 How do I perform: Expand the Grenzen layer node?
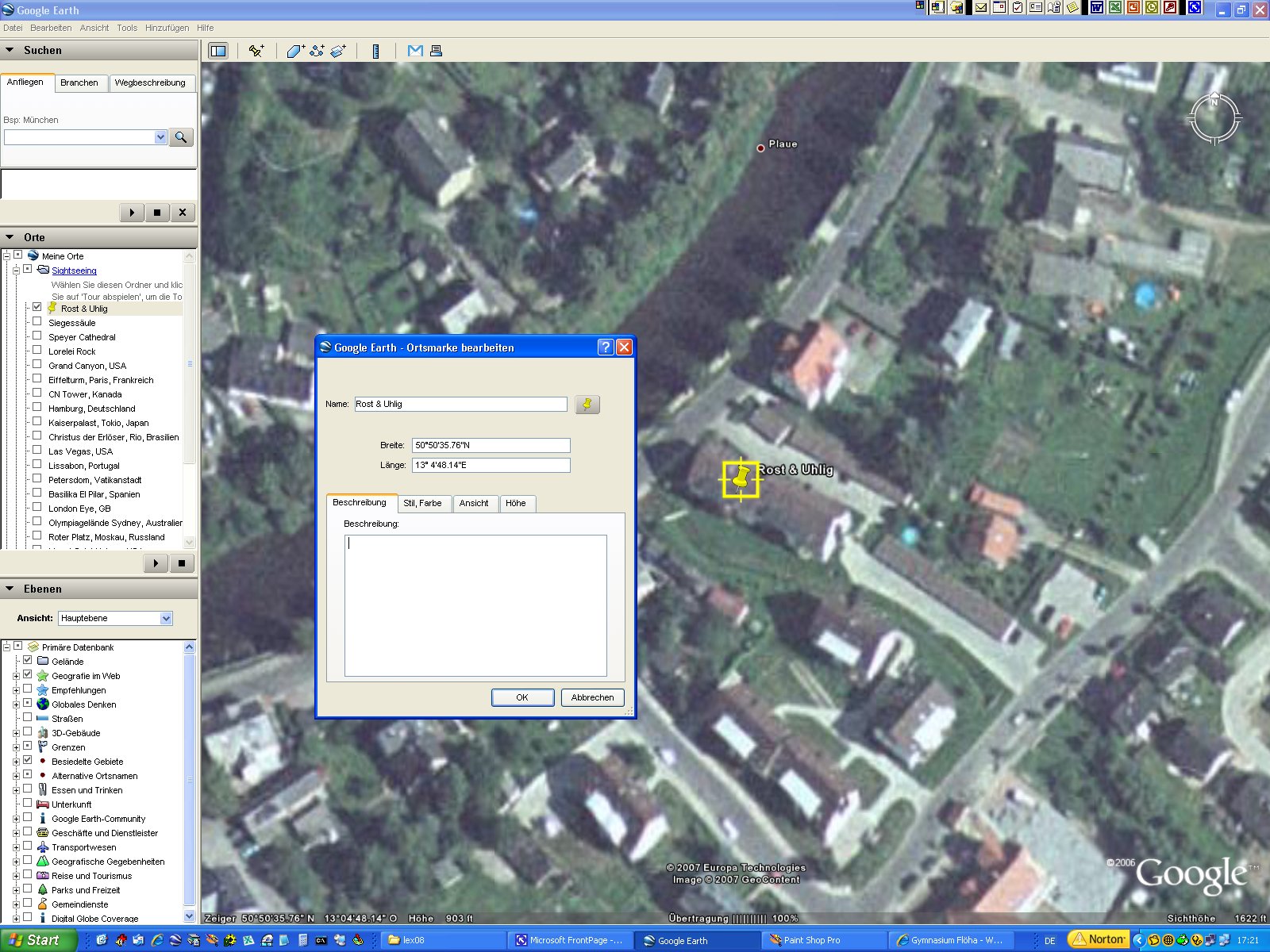coord(16,747)
